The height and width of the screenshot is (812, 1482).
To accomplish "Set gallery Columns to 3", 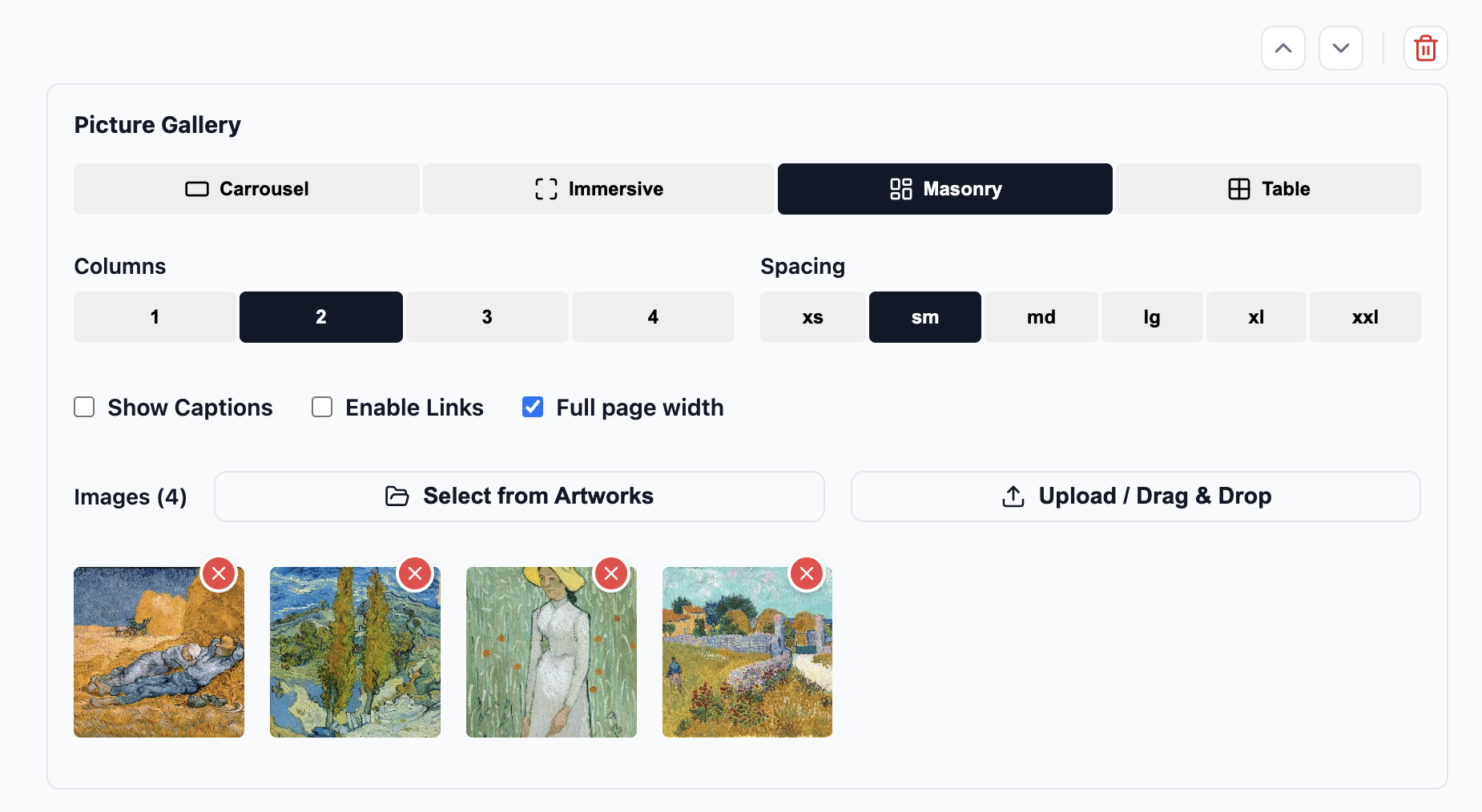I will click(487, 316).
